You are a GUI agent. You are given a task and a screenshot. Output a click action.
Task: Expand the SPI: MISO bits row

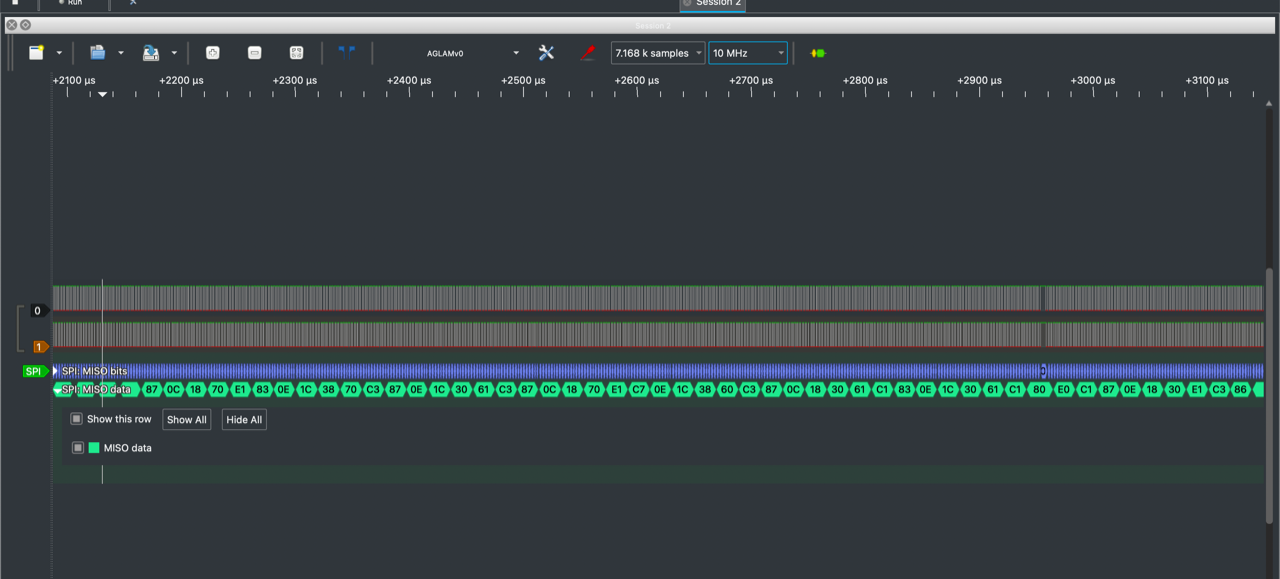(56, 371)
